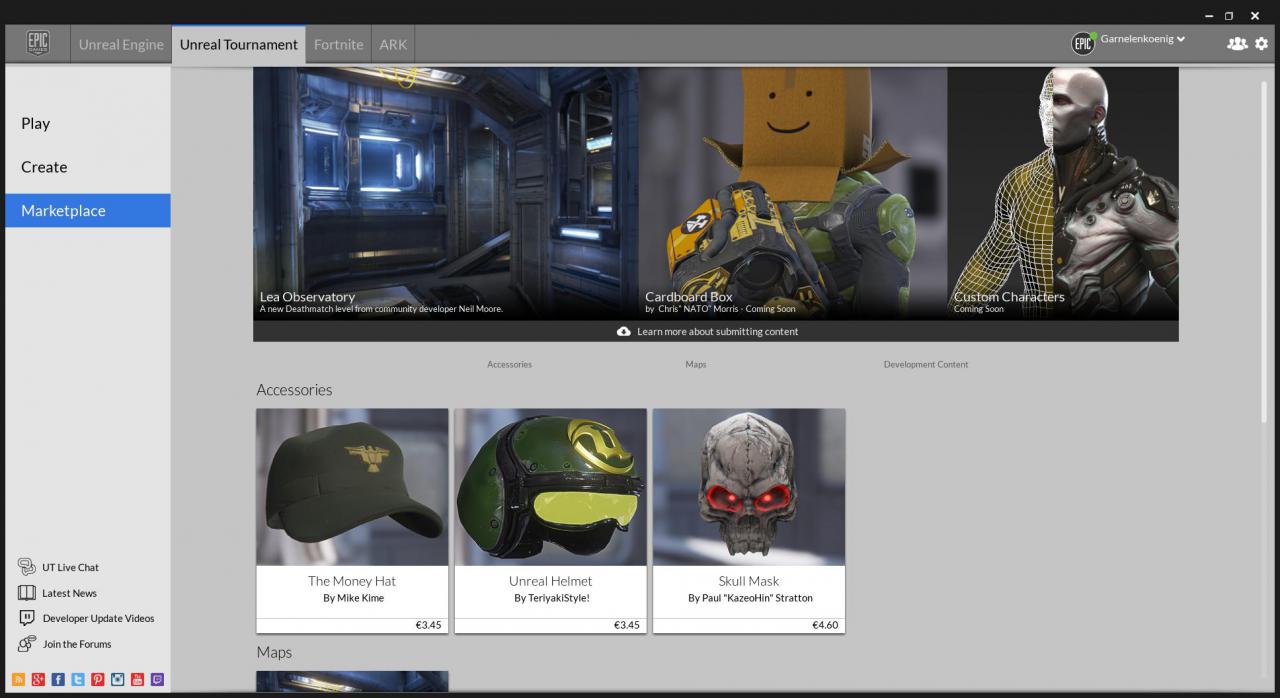This screenshot has height=698, width=1280.
Task: Click the 'The Money Hat' title text
Action: (352, 581)
